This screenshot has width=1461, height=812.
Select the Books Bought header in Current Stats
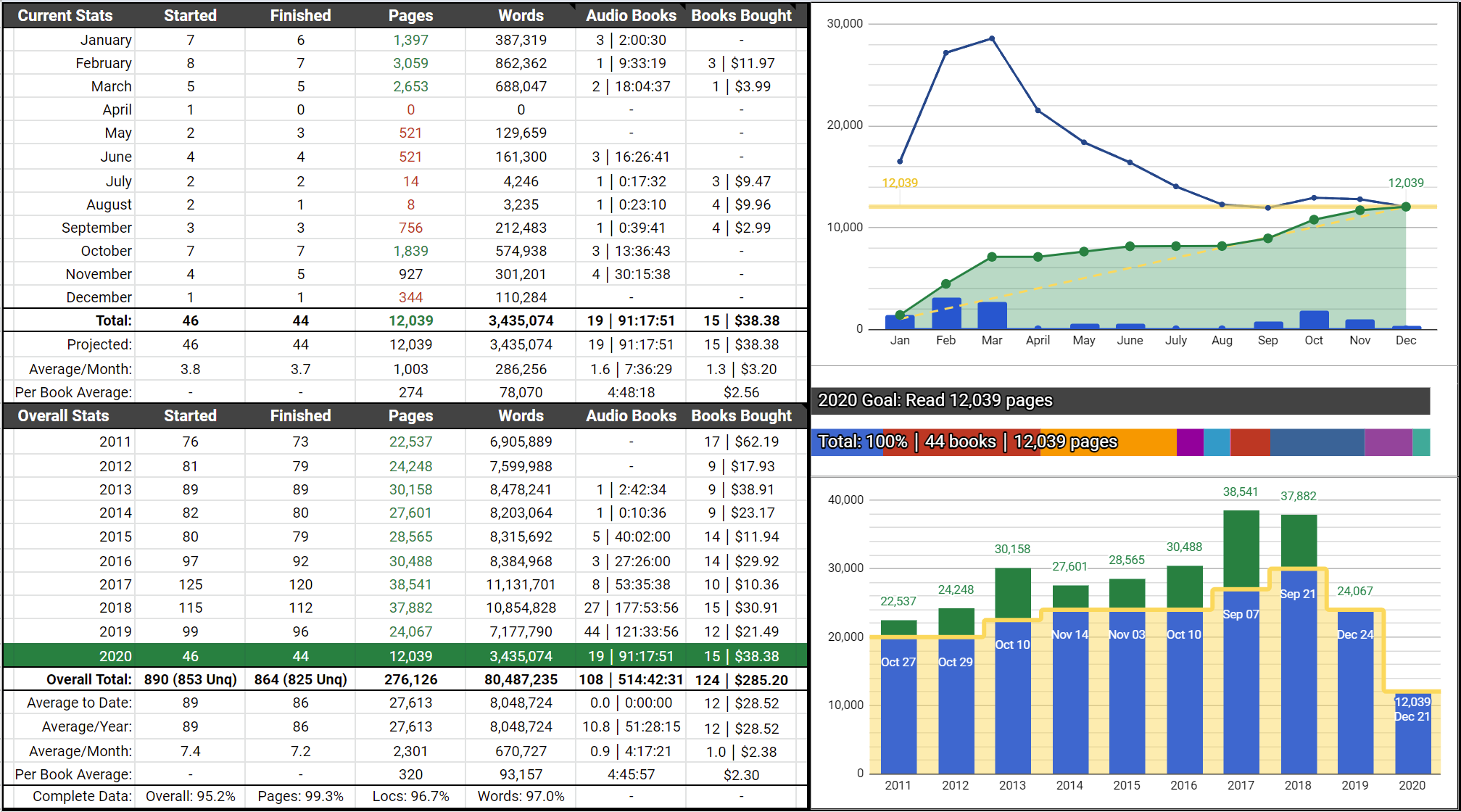[x=741, y=15]
